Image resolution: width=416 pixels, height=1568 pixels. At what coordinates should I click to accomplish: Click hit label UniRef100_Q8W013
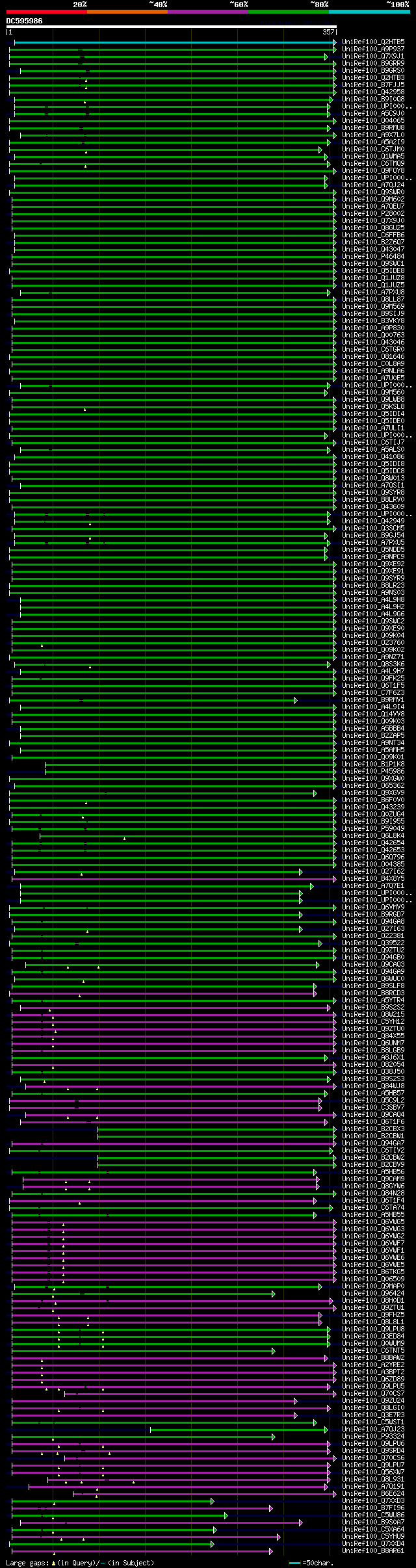click(x=373, y=478)
